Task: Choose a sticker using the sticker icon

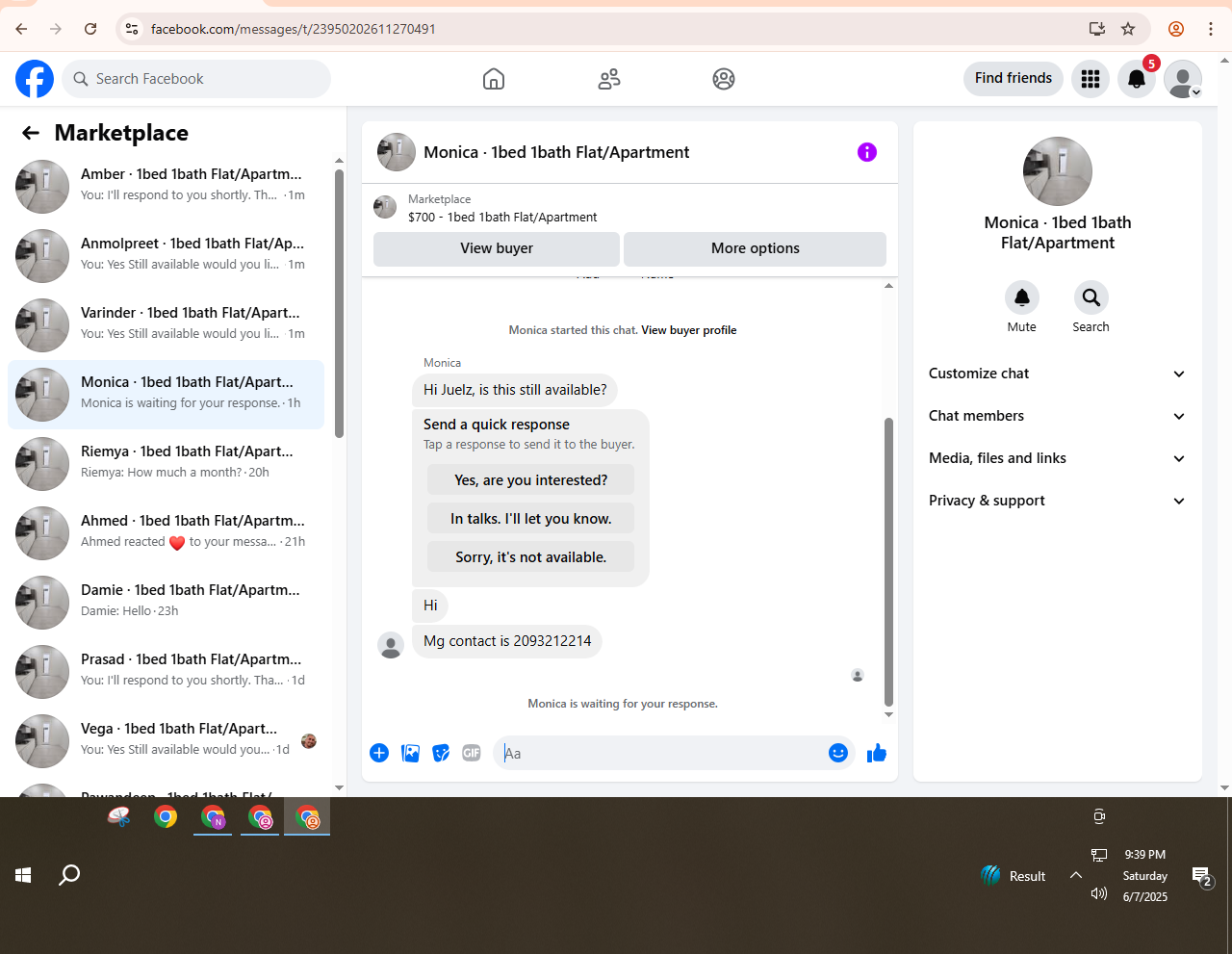Action: pyautogui.click(x=441, y=753)
